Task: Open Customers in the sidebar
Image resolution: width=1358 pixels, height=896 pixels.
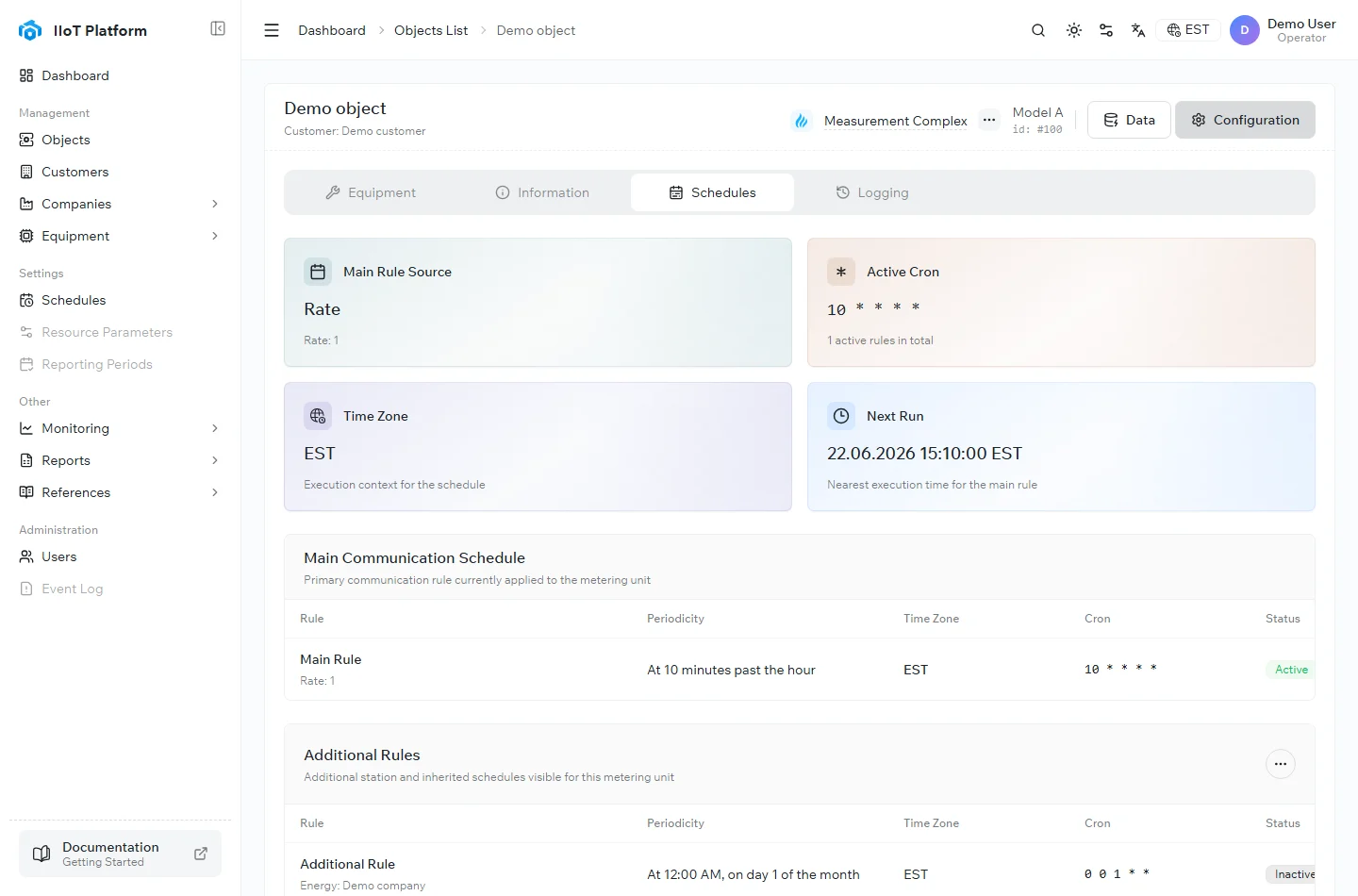Action: 120,172
